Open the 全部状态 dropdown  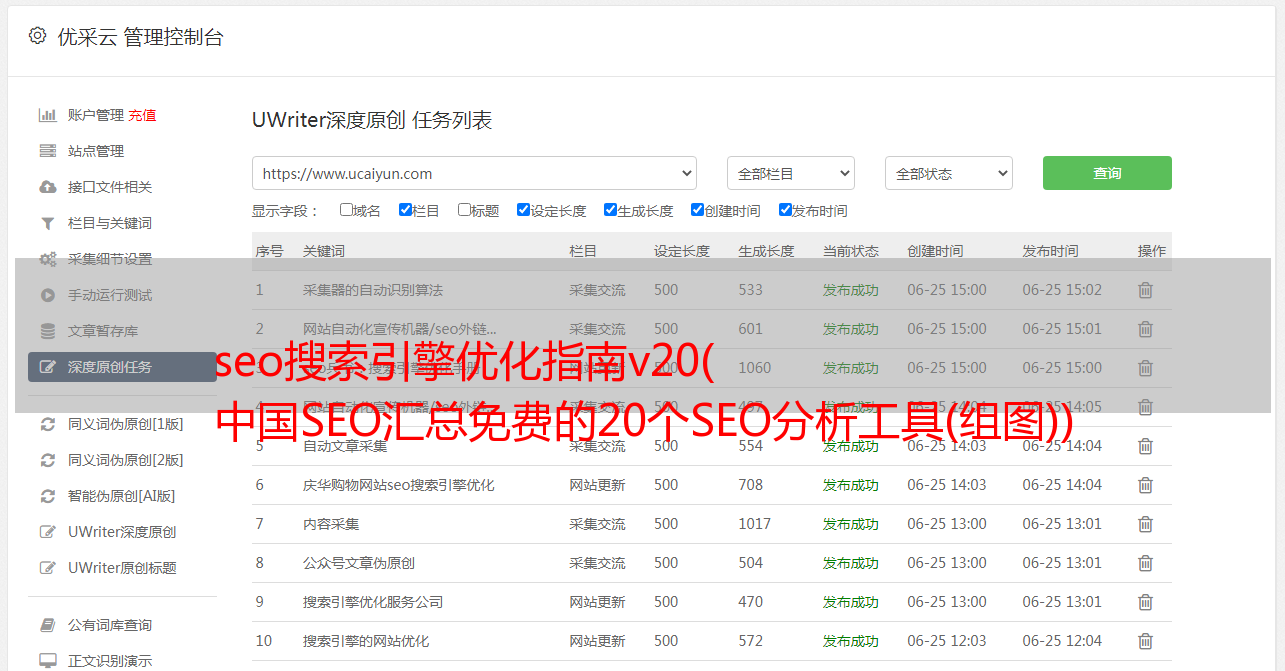949,173
